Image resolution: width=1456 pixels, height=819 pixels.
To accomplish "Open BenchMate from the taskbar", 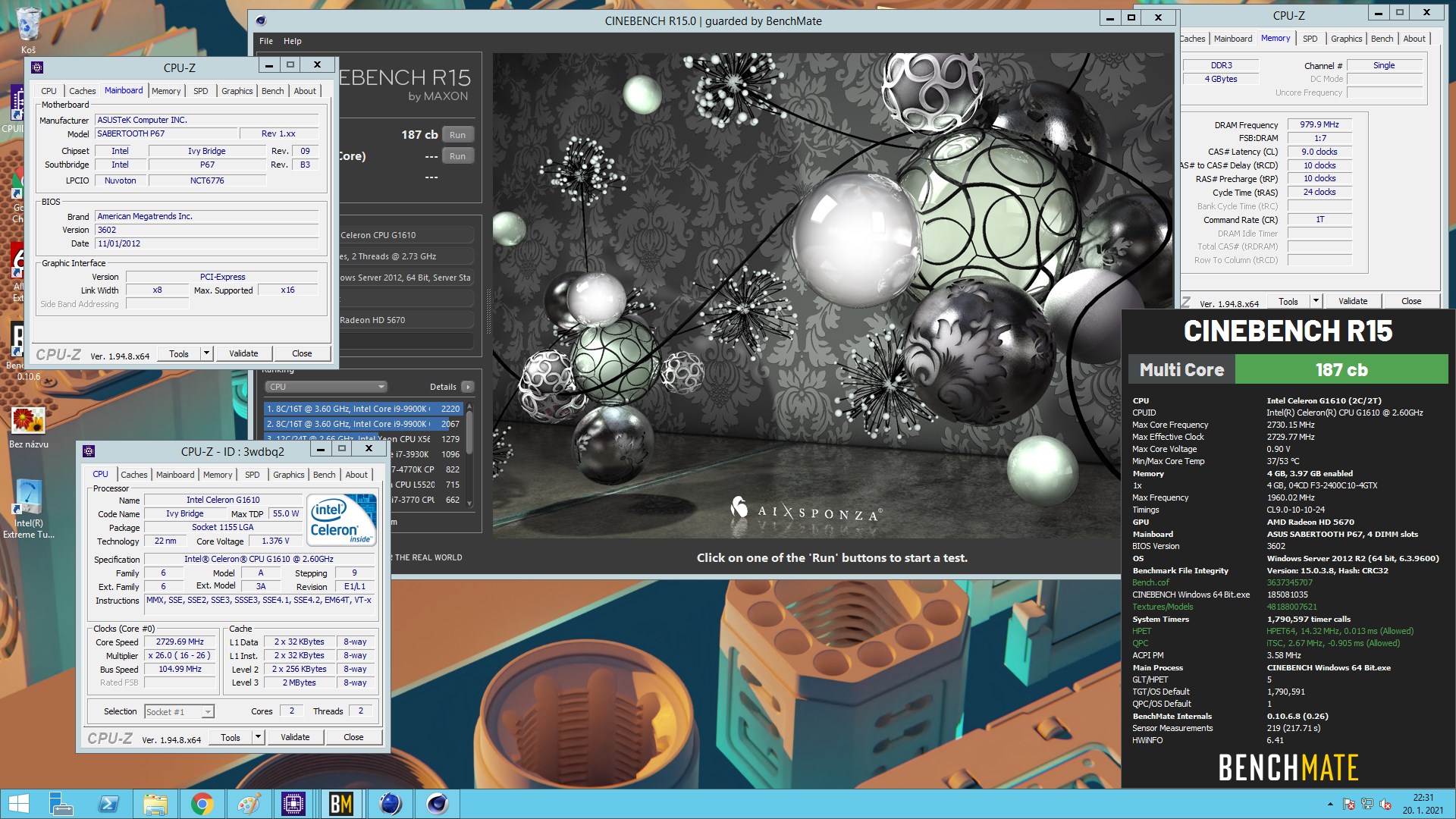I will click(341, 804).
